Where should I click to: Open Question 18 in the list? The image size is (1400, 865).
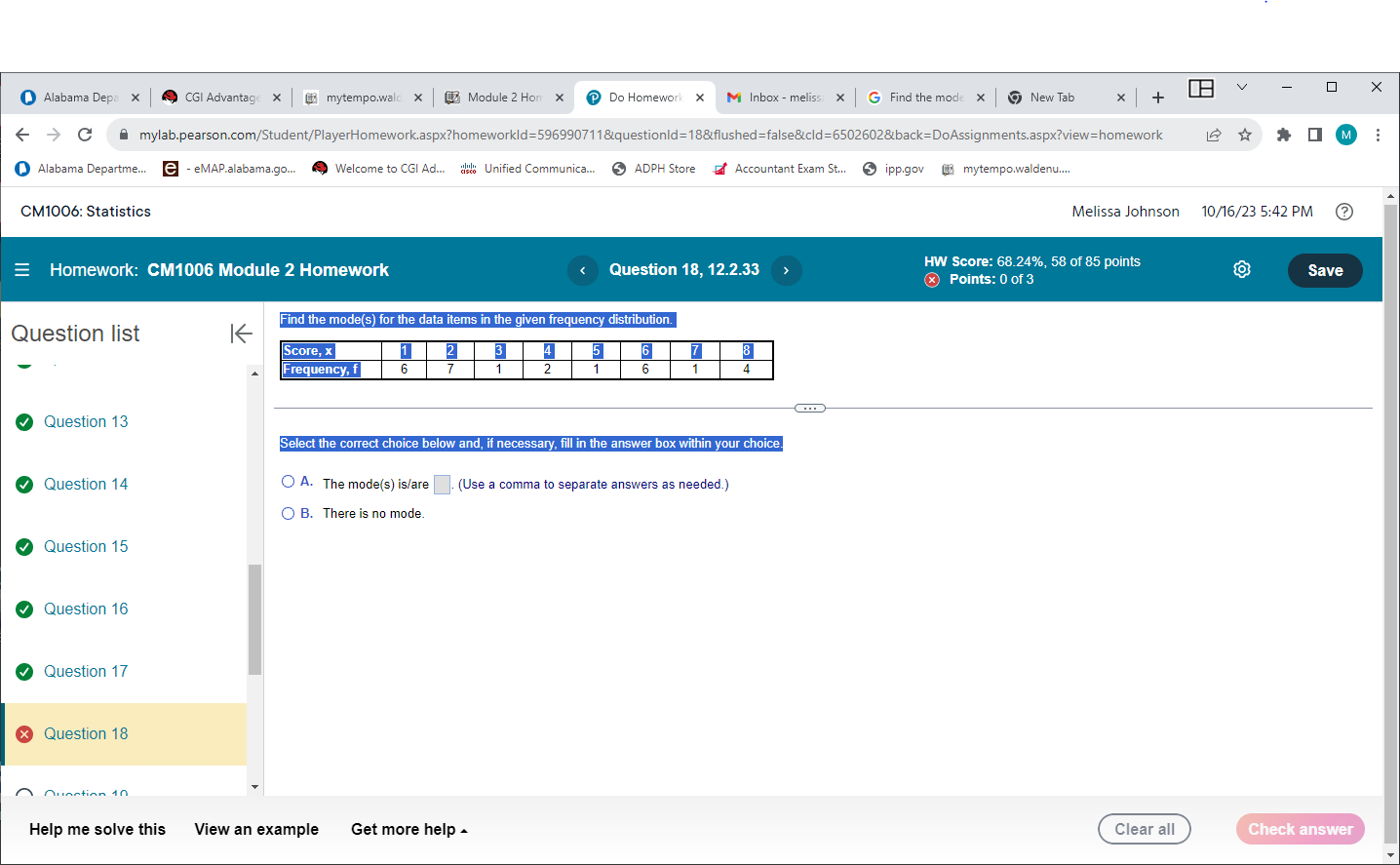86,734
